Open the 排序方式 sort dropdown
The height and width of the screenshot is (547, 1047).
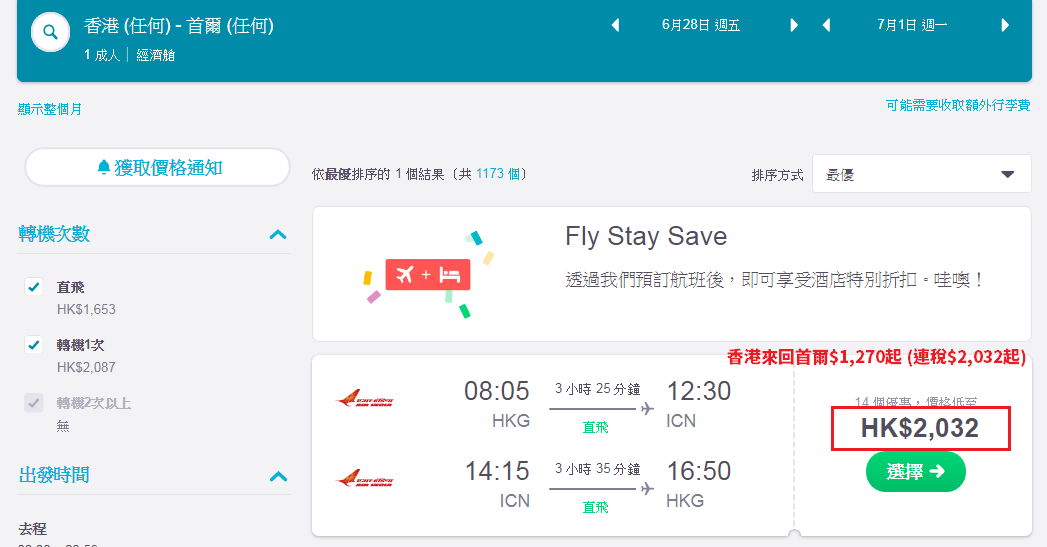click(921, 174)
